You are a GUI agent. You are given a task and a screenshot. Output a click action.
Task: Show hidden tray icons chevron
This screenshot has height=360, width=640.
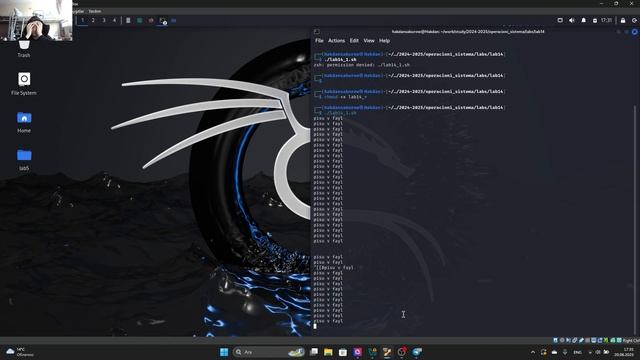coord(533,352)
